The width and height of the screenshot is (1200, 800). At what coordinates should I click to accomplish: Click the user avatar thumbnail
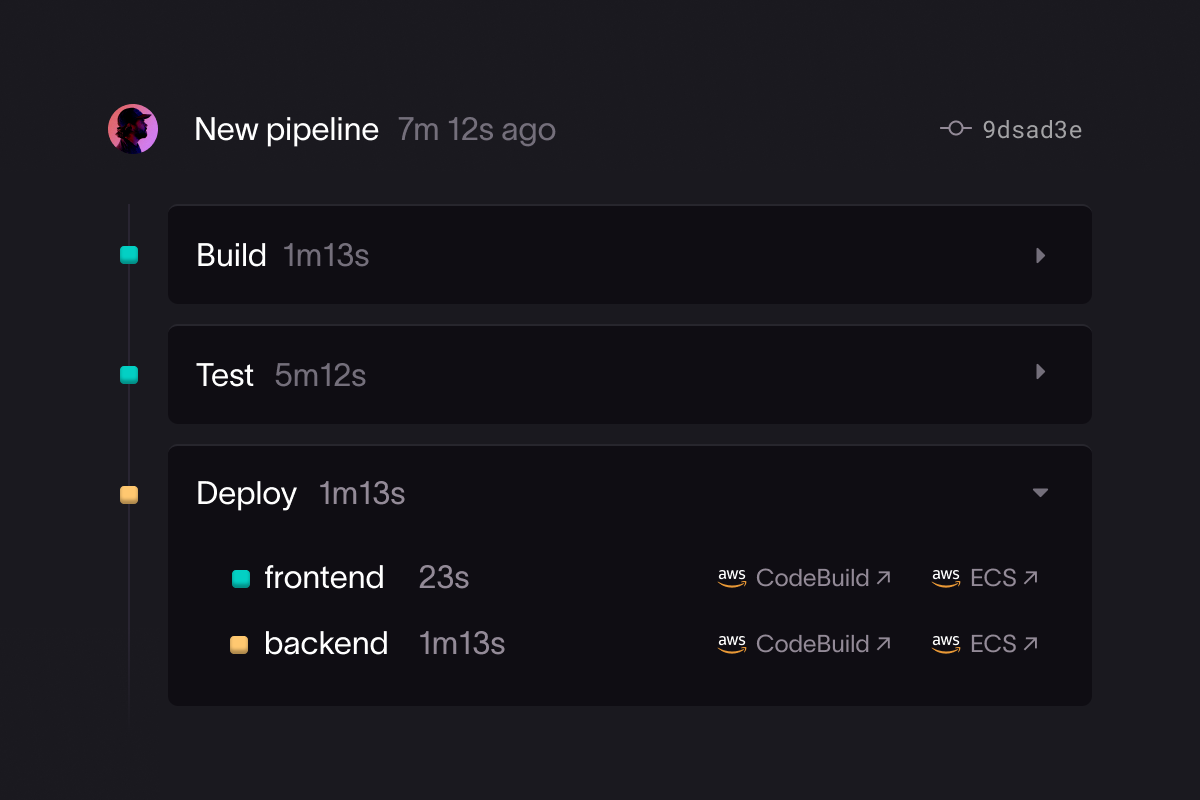(133, 128)
